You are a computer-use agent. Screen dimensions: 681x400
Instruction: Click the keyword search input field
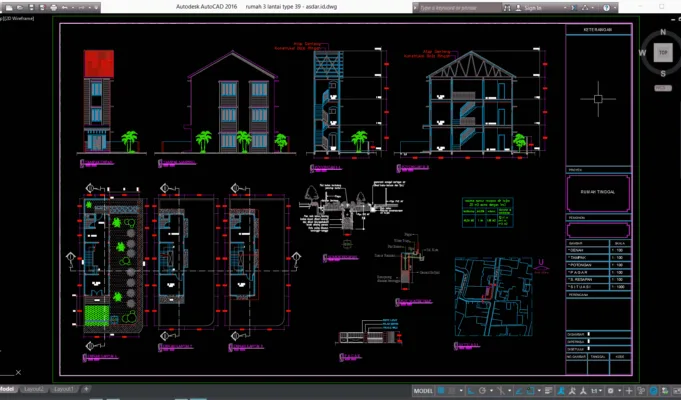click(461, 8)
